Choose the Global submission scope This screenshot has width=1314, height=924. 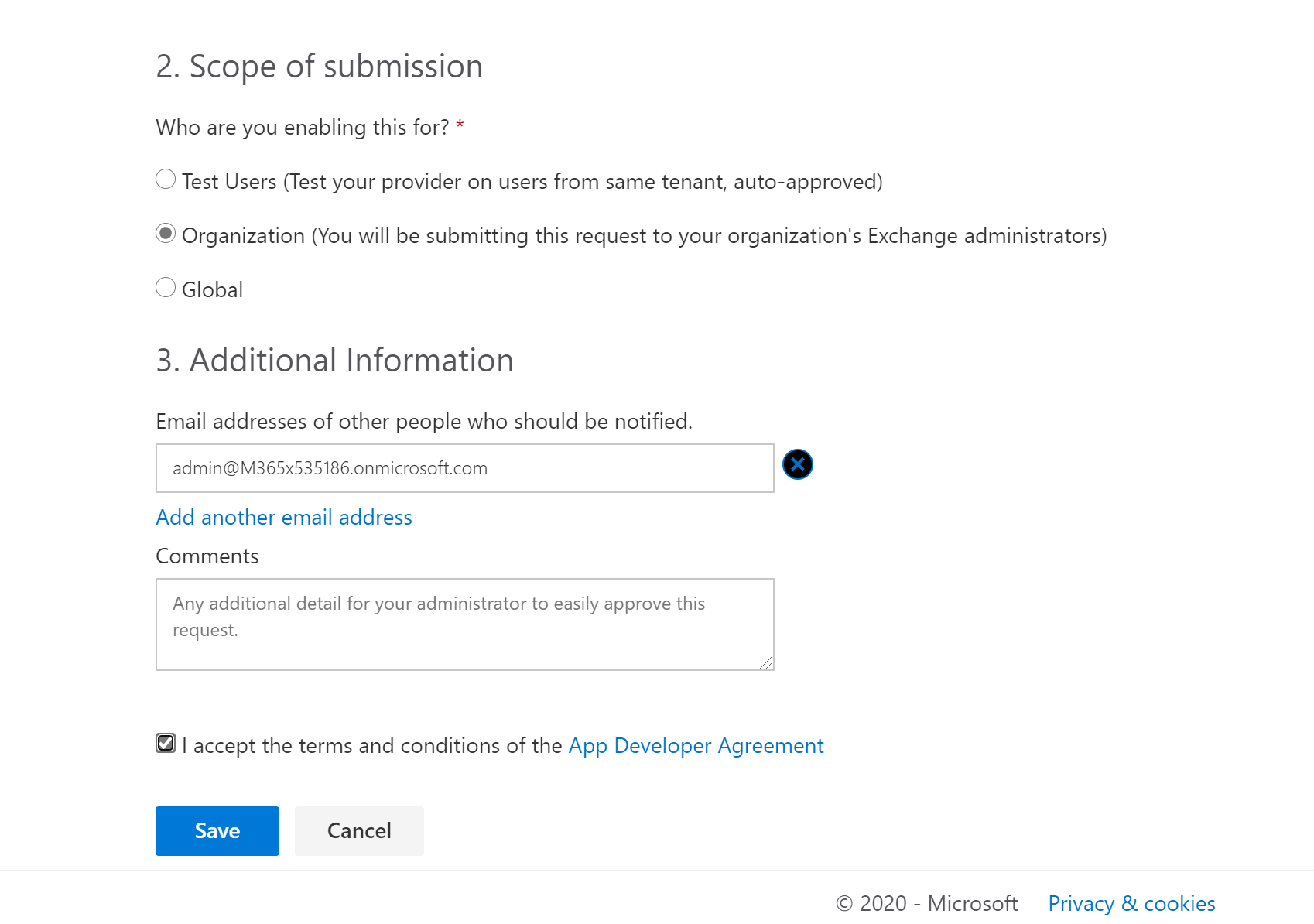(165, 286)
